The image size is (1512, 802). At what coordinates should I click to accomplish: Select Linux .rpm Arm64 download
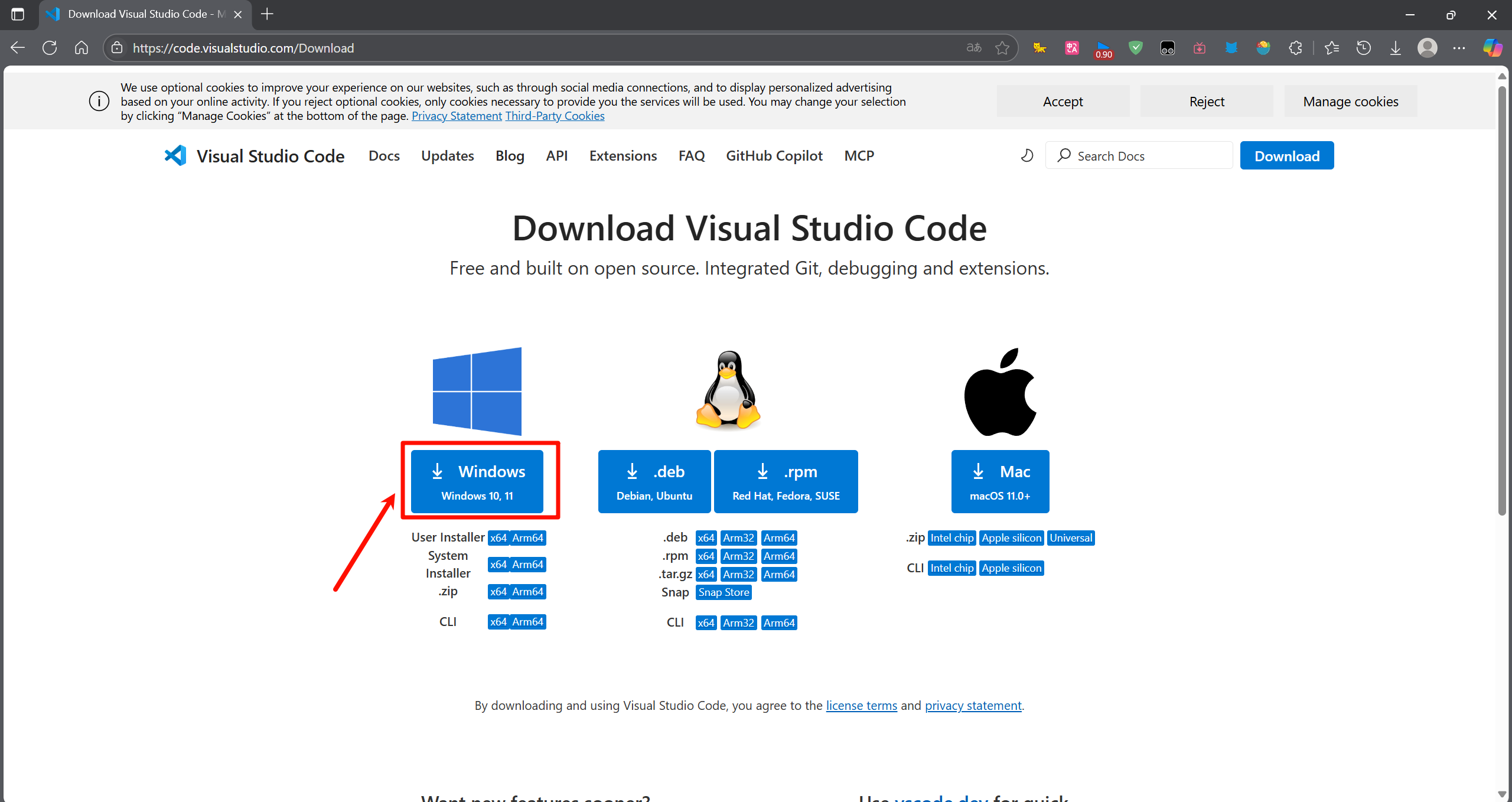pos(779,556)
